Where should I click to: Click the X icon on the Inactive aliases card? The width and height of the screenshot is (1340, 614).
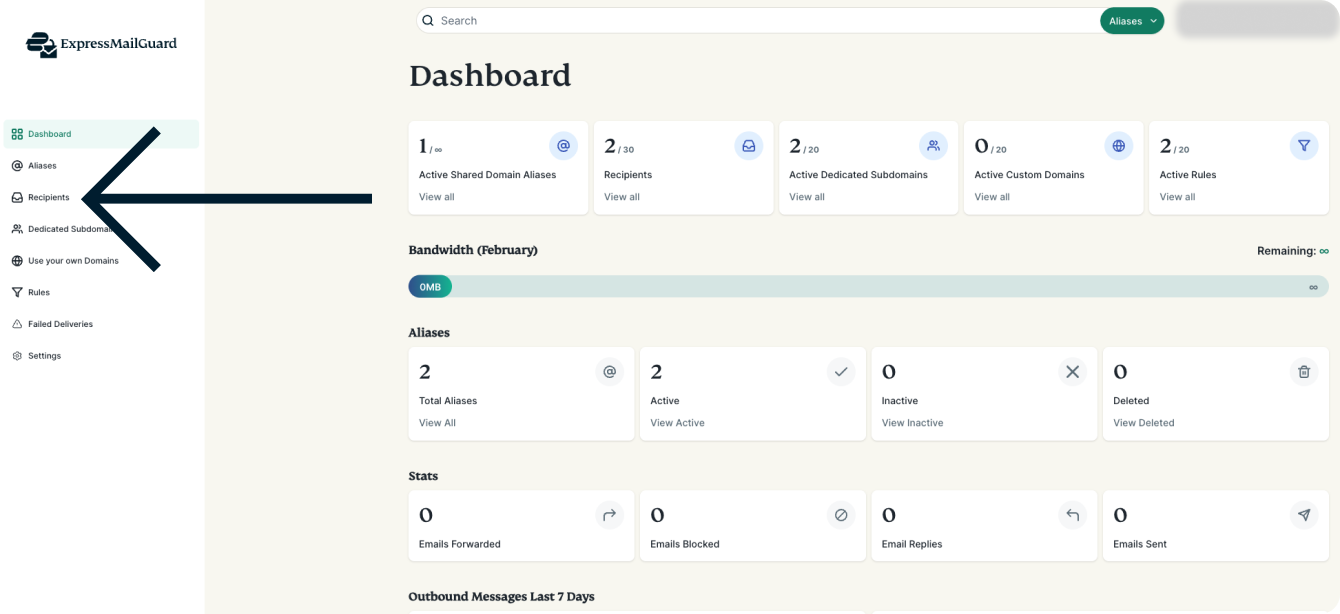tap(1072, 372)
